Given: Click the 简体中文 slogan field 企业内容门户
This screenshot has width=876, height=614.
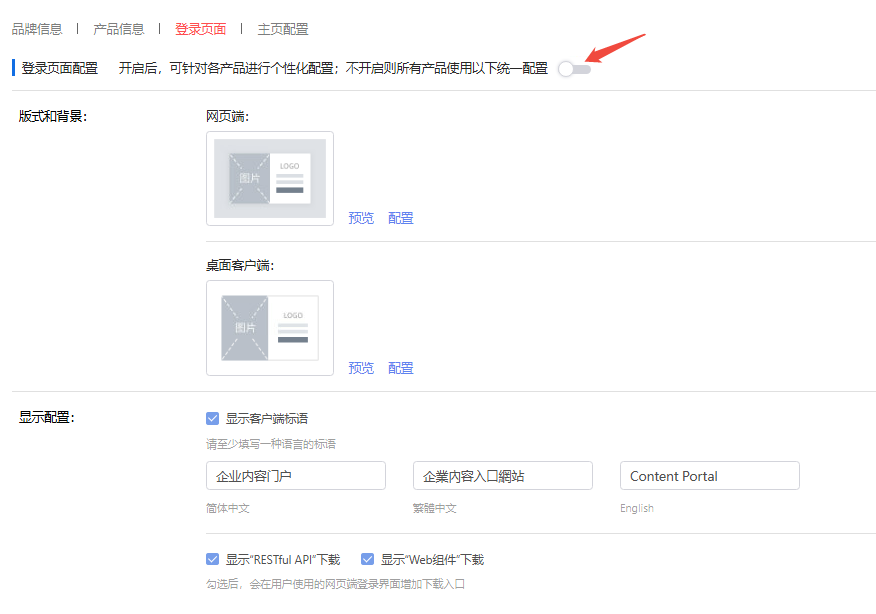Looking at the screenshot, I should tap(295, 476).
